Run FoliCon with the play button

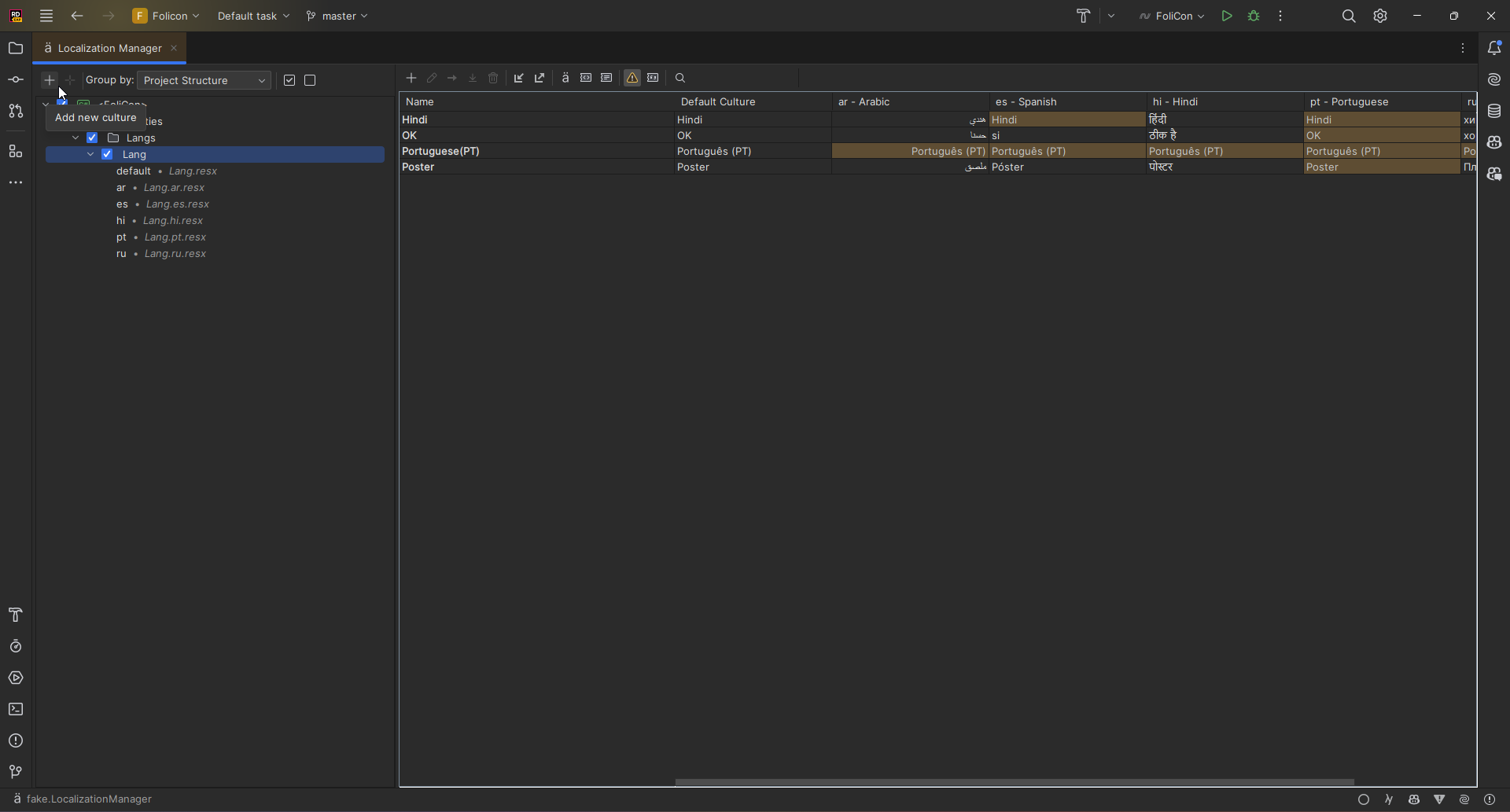pyautogui.click(x=1227, y=16)
